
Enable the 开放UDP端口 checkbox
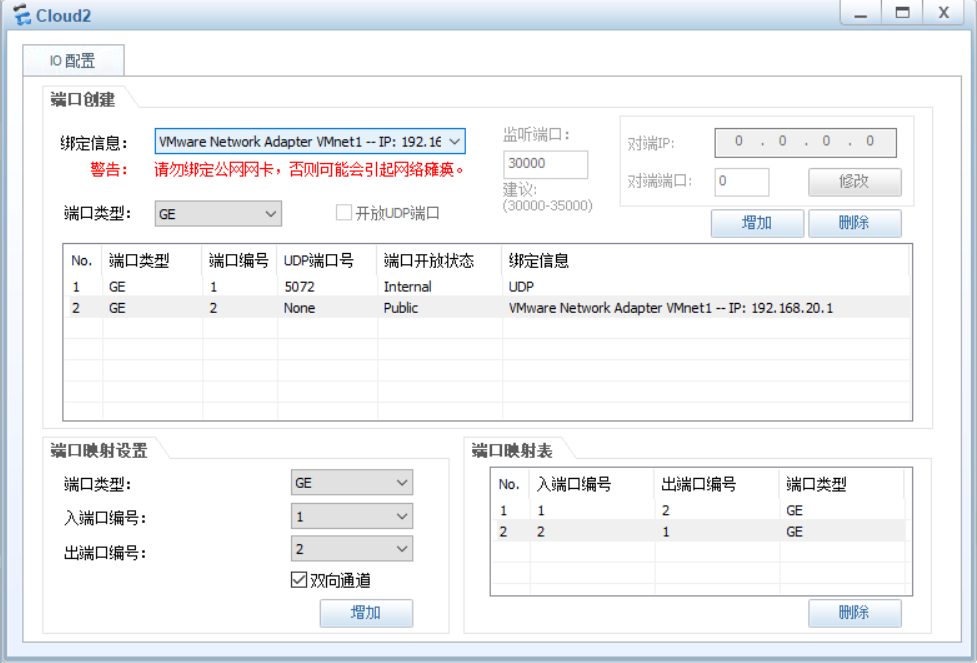pyautogui.click(x=343, y=212)
